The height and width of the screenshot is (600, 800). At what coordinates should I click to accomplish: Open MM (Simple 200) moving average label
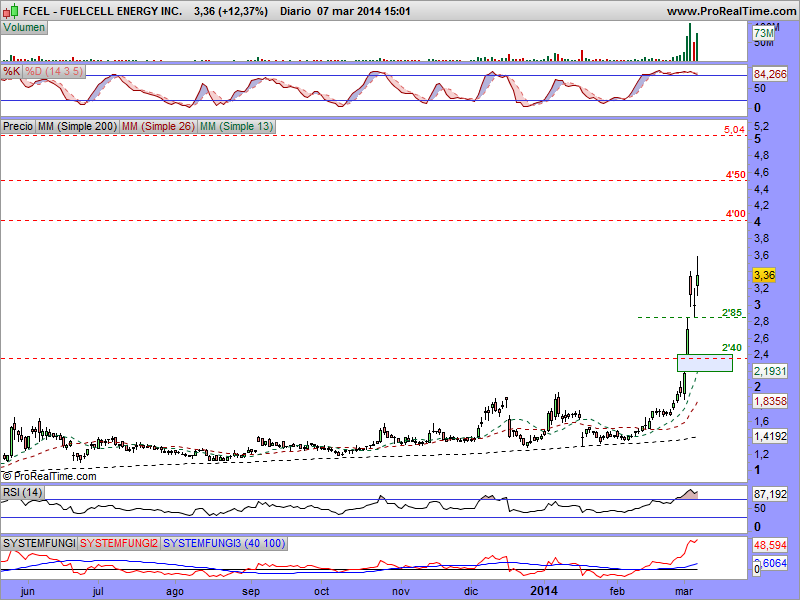[x=75, y=127]
